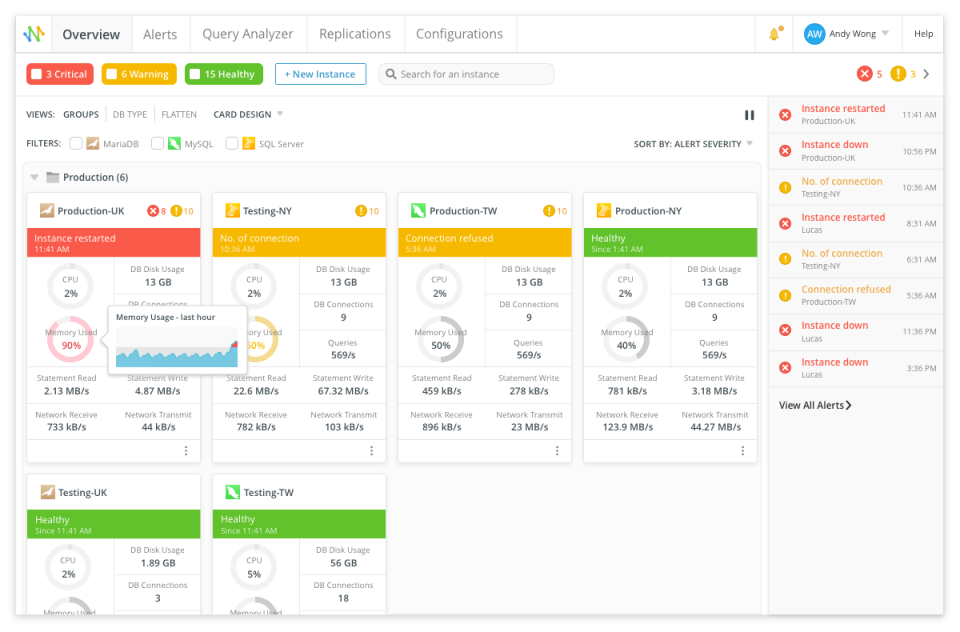The height and width of the screenshot is (632, 960).
Task: Click the New Instance button
Action: click(320, 73)
